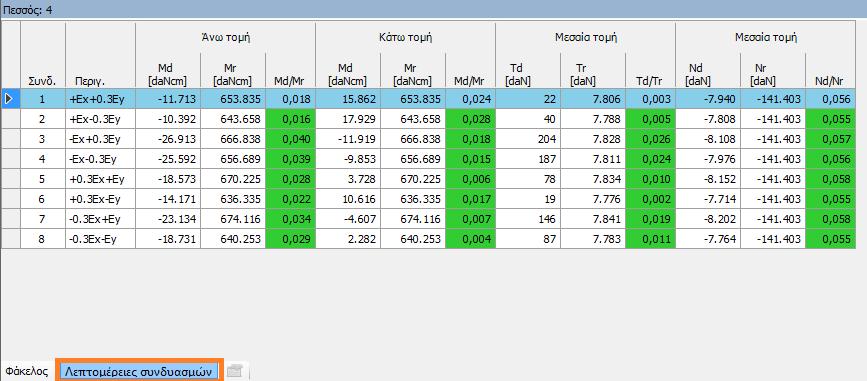Viewport: 867px width, 381px height.
Task: Click the Nd value -8.202 cell
Action: pyautogui.click(x=708, y=218)
